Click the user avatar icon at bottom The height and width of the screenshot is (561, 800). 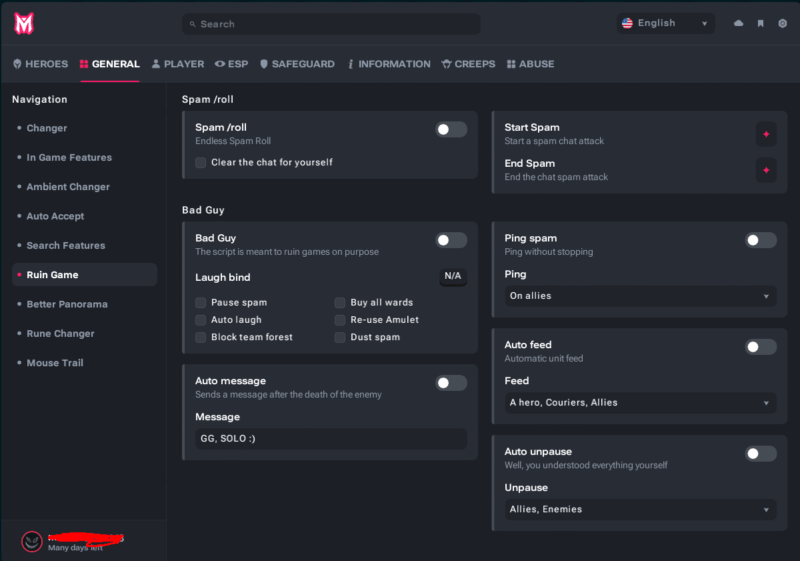pyautogui.click(x=32, y=542)
